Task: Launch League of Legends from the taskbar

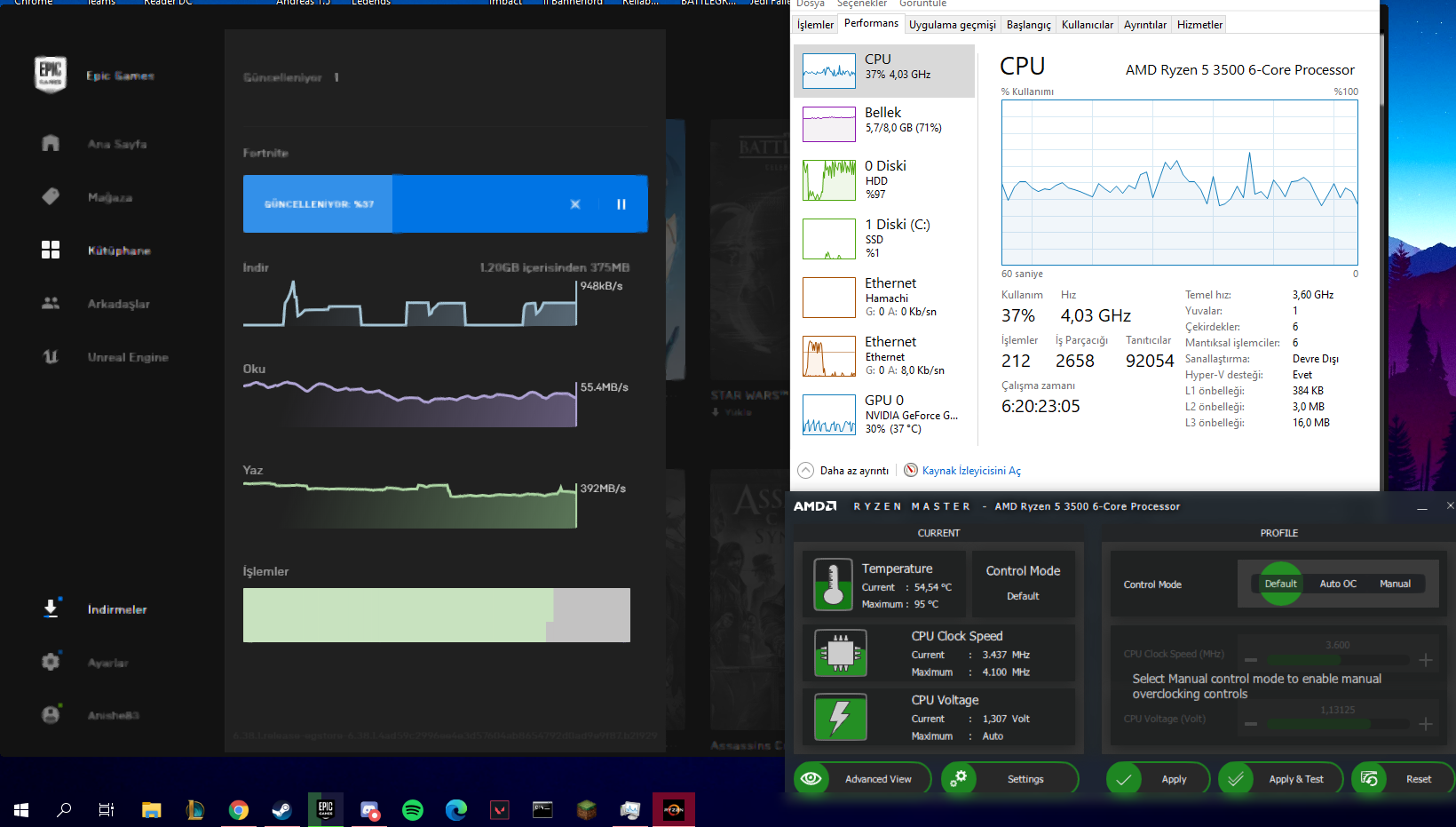Action: tap(195, 809)
